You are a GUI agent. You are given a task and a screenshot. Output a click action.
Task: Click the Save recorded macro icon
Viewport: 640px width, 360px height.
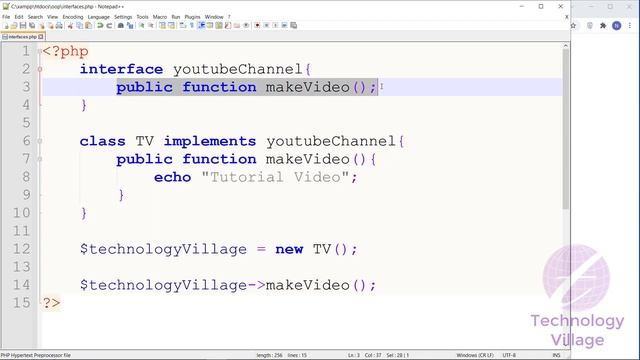pyautogui.click(x=293, y=25)
